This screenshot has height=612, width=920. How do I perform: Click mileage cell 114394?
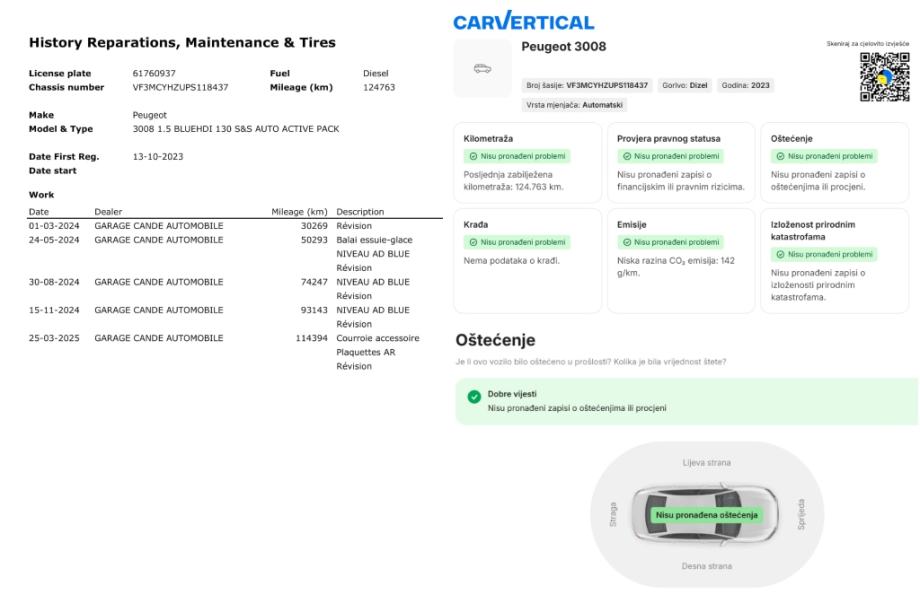coord(312,339)
